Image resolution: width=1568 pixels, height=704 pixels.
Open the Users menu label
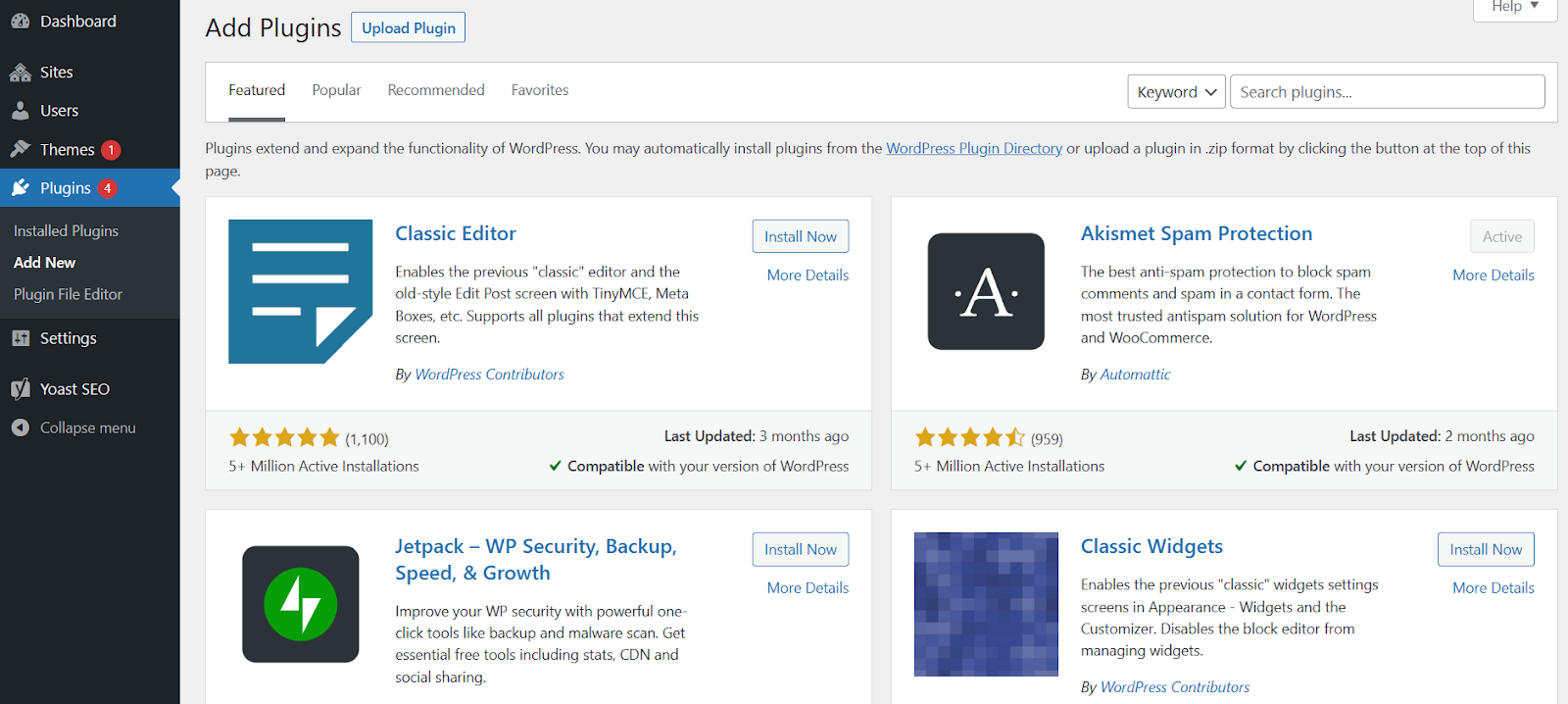tap(59, 111)
